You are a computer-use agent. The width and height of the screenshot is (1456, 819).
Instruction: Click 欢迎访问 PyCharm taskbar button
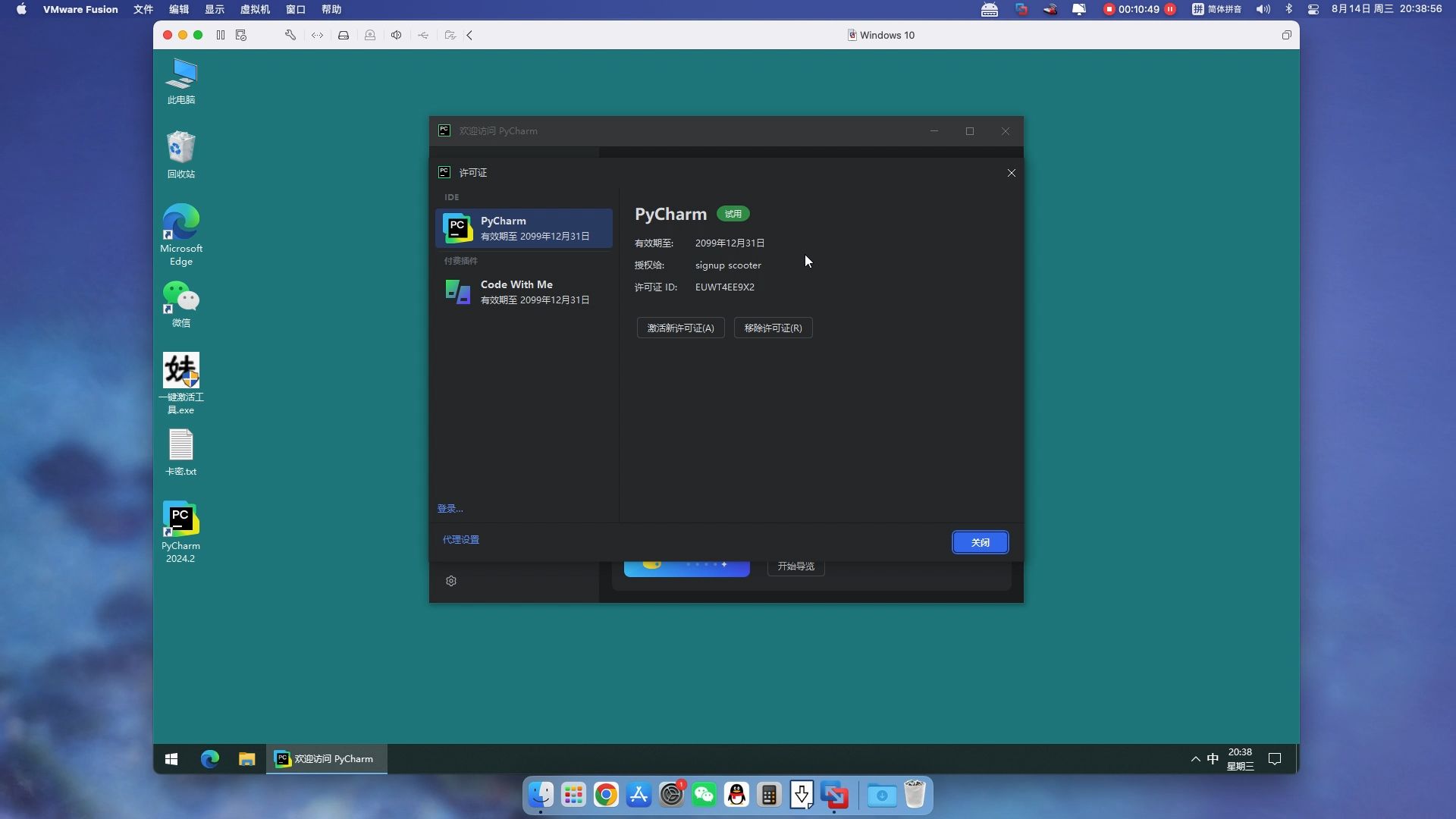pos(326,759)
